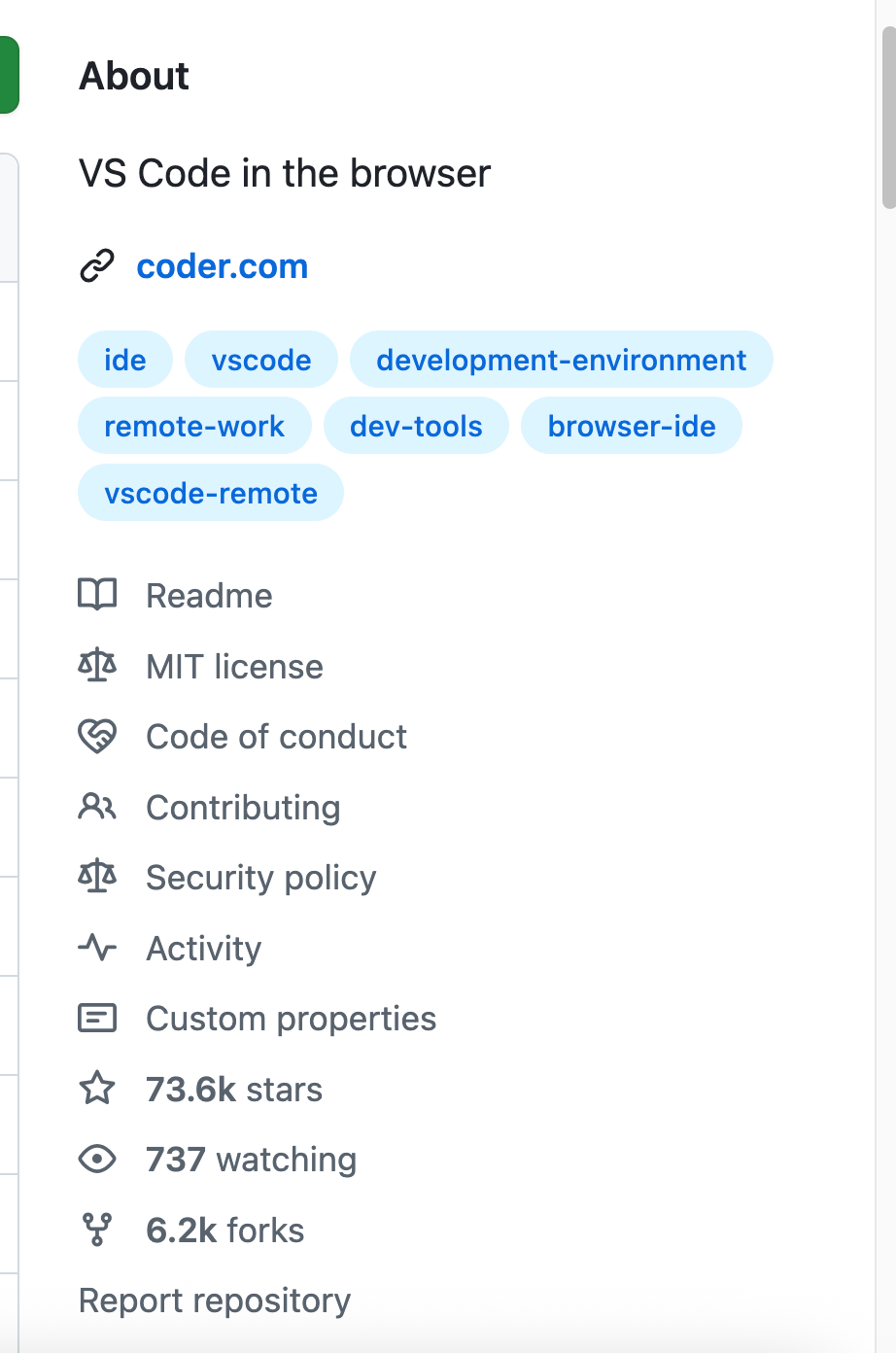896x1353 pixels.
Task: Click the MIT license scale icon
Action: (97, 666)
